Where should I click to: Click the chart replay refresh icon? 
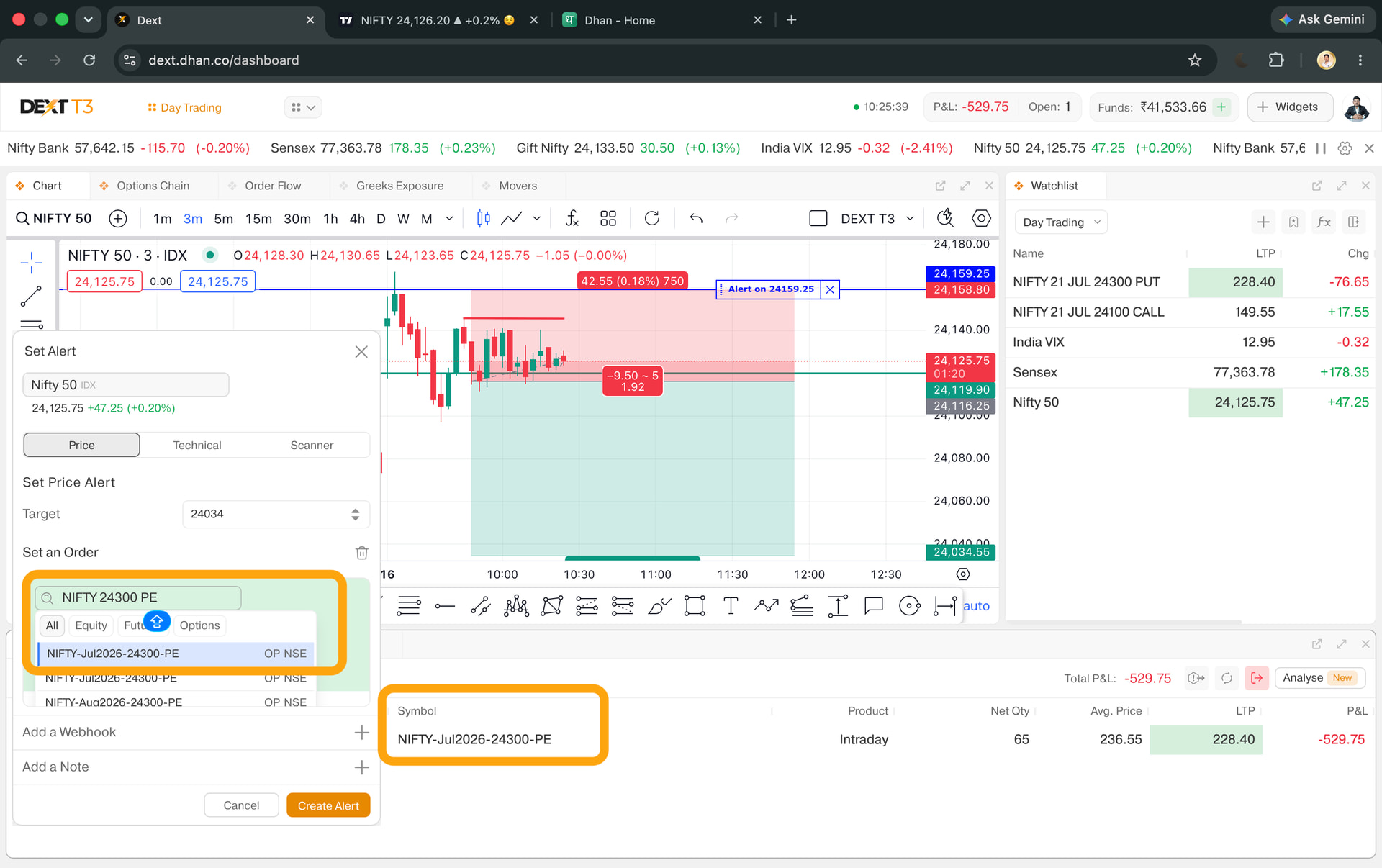[652, 219]
